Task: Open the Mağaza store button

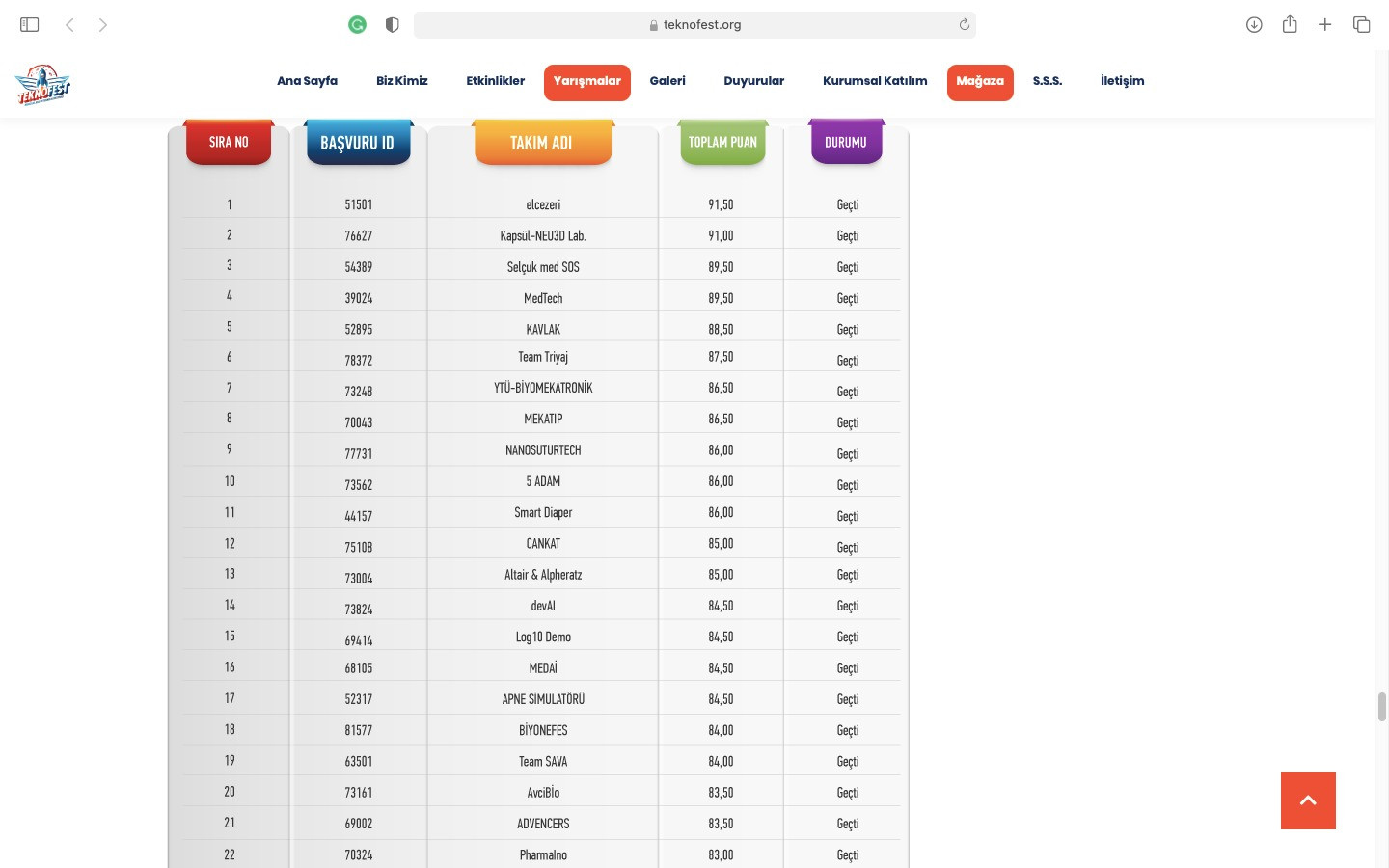Action: point(980,82)
